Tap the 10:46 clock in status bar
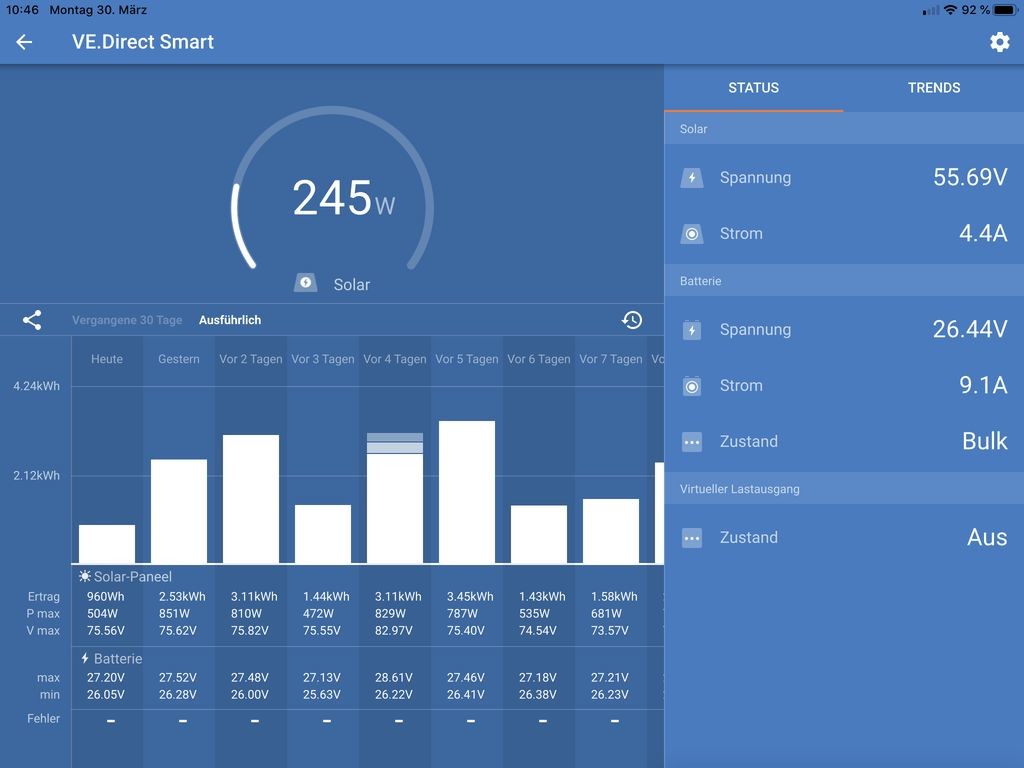Image resolution: width=1024 pixels, height=768 pixels. point(22,10)
